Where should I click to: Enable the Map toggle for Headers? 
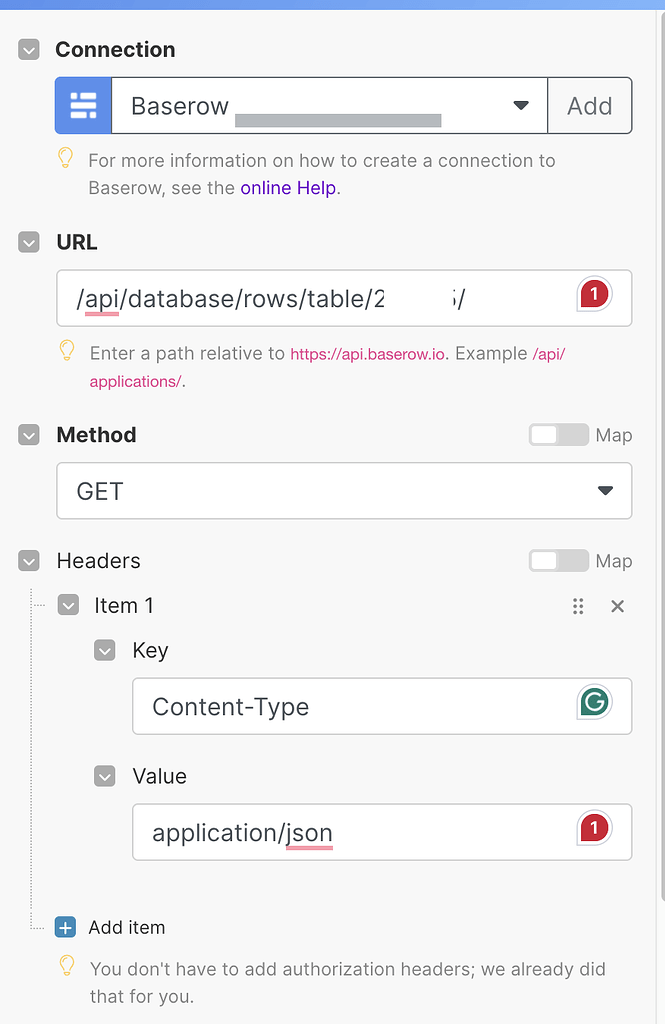point(558,561)
